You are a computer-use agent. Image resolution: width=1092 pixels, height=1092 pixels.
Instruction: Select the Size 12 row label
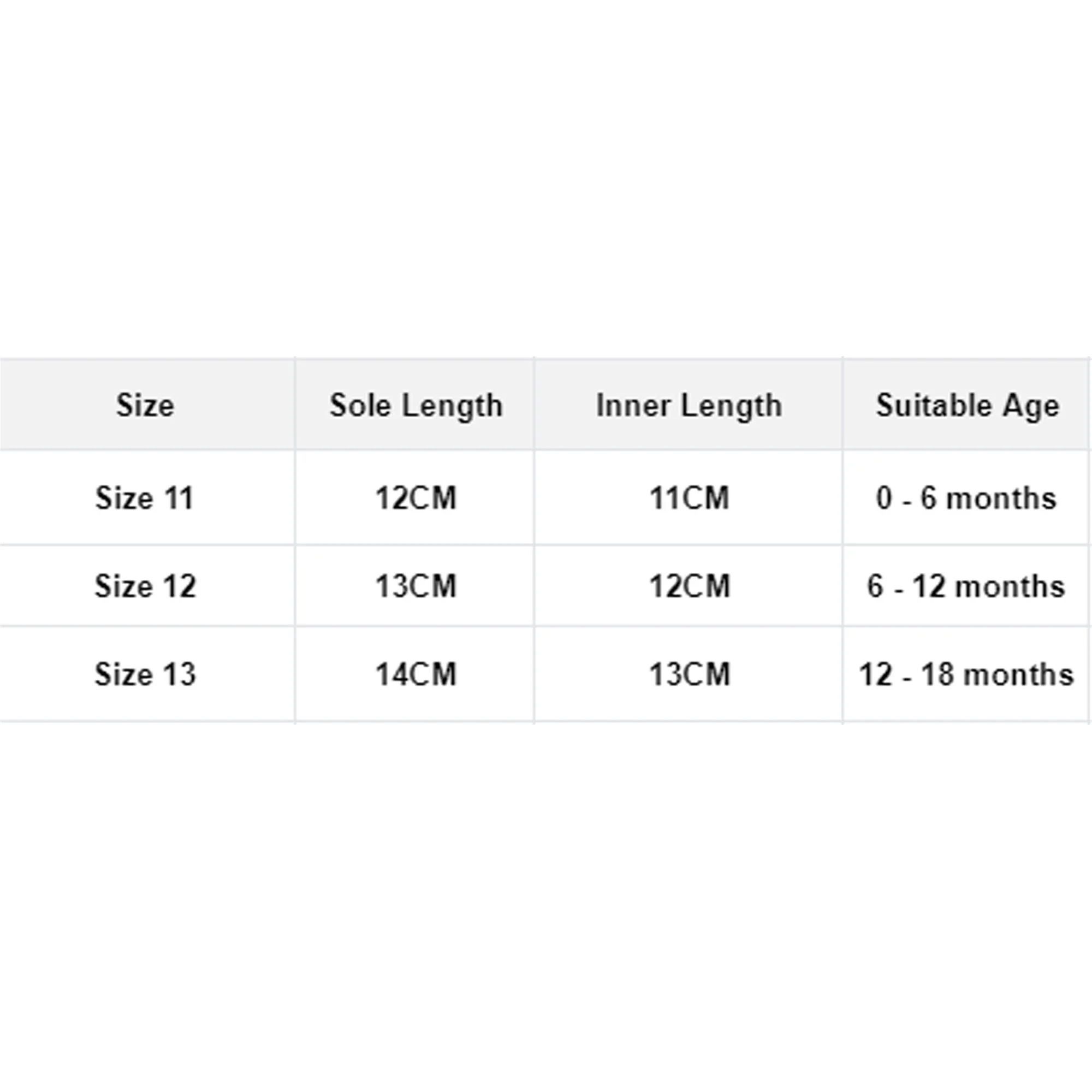[145, 585]
